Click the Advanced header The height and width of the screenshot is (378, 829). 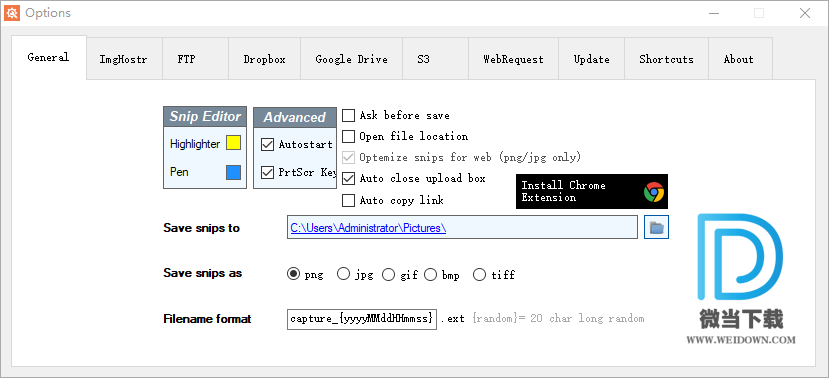tap(294, 117)
